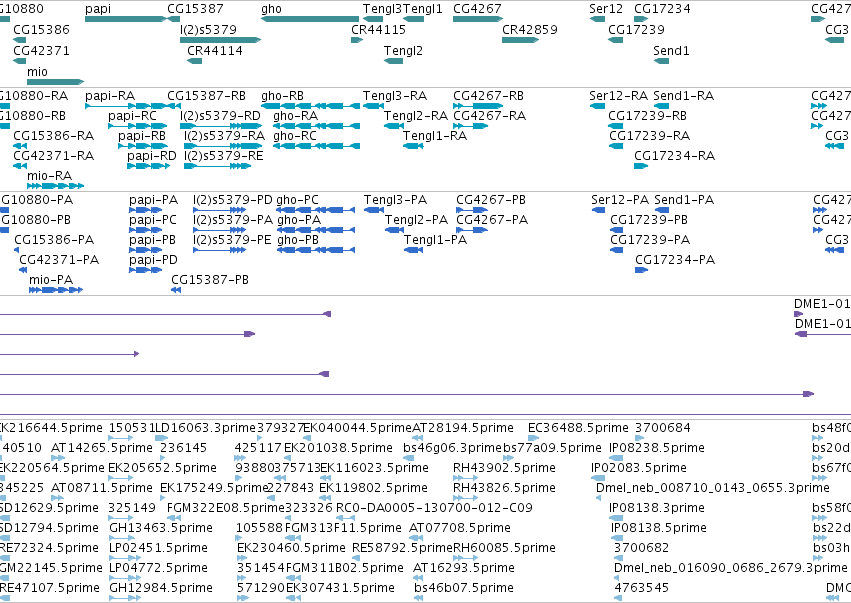The width and height of the screenshot is (851, 603).
Task: Select EST EC36488.5prime
Action: click(x=534, y=439)
